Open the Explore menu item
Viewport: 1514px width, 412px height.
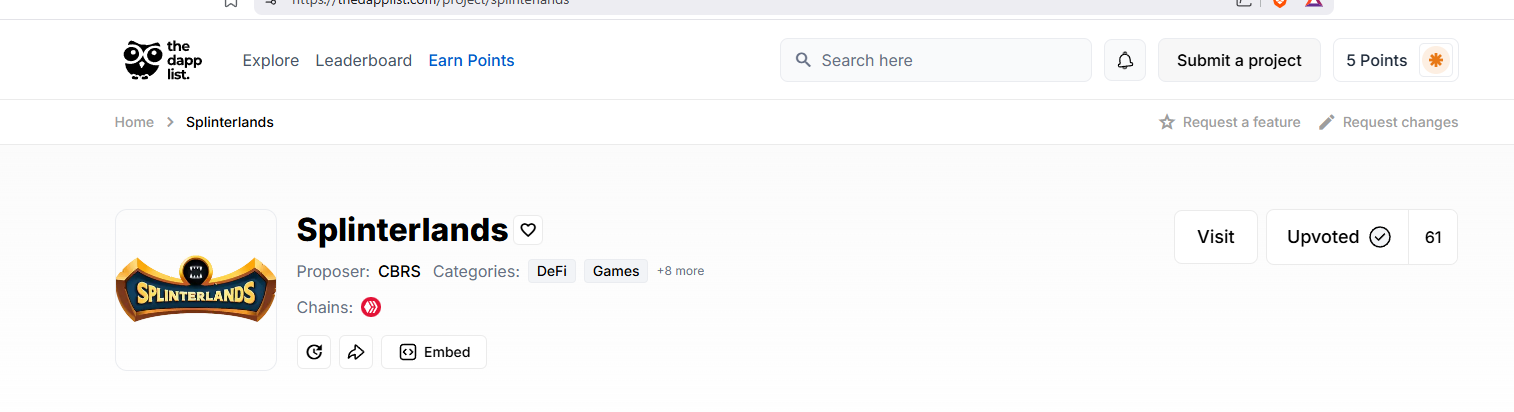(271, 60)
